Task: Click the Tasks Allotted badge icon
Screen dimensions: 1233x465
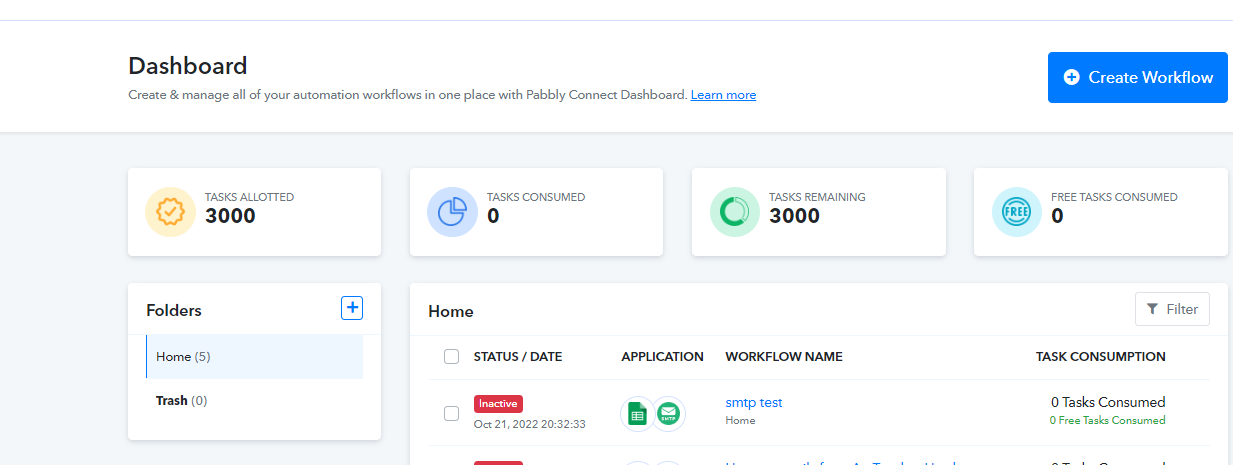Action: click(171, 212)
